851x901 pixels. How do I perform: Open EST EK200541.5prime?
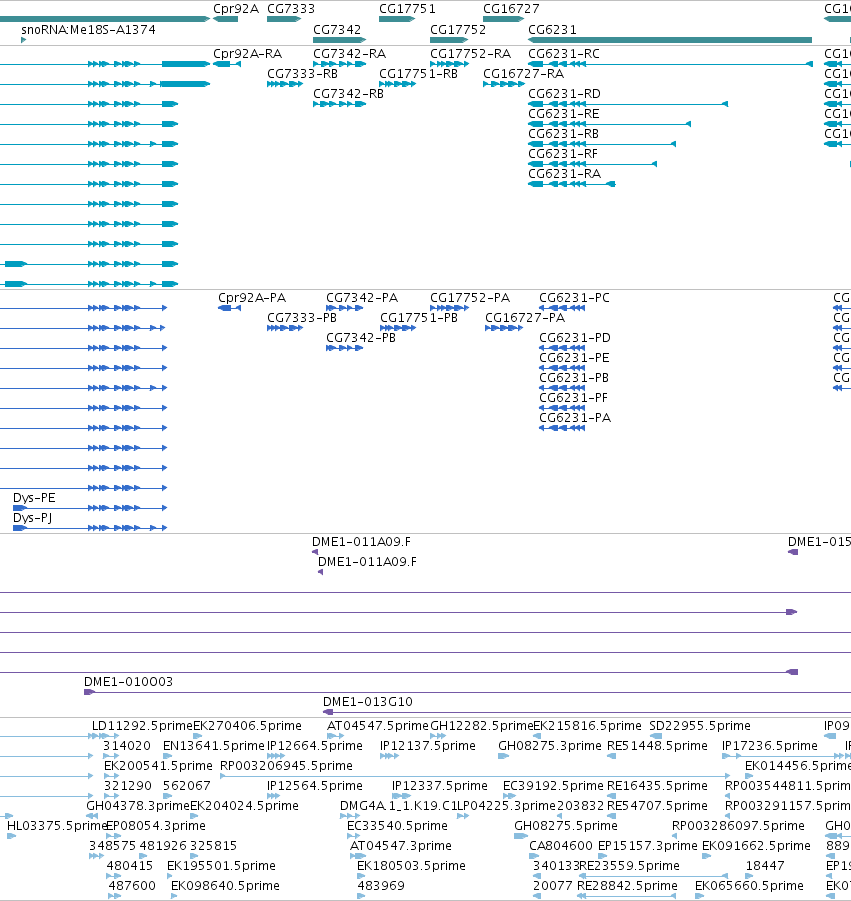158,765
